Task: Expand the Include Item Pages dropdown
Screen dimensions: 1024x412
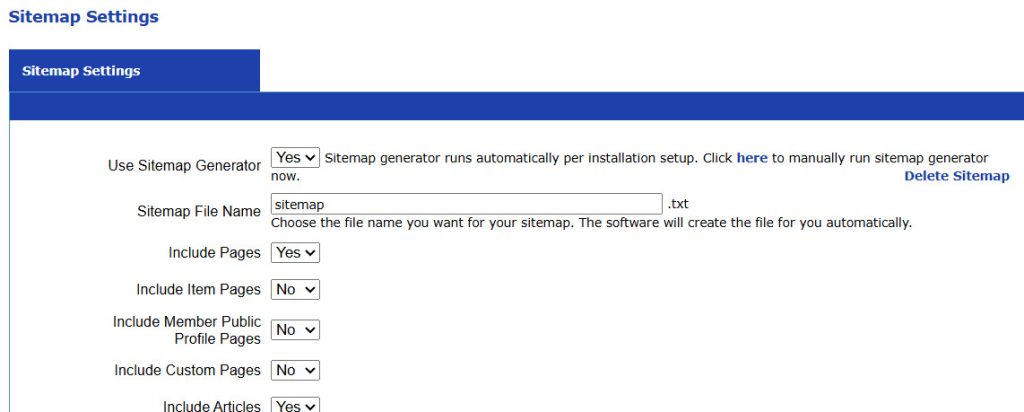Action: coord(295,289)
